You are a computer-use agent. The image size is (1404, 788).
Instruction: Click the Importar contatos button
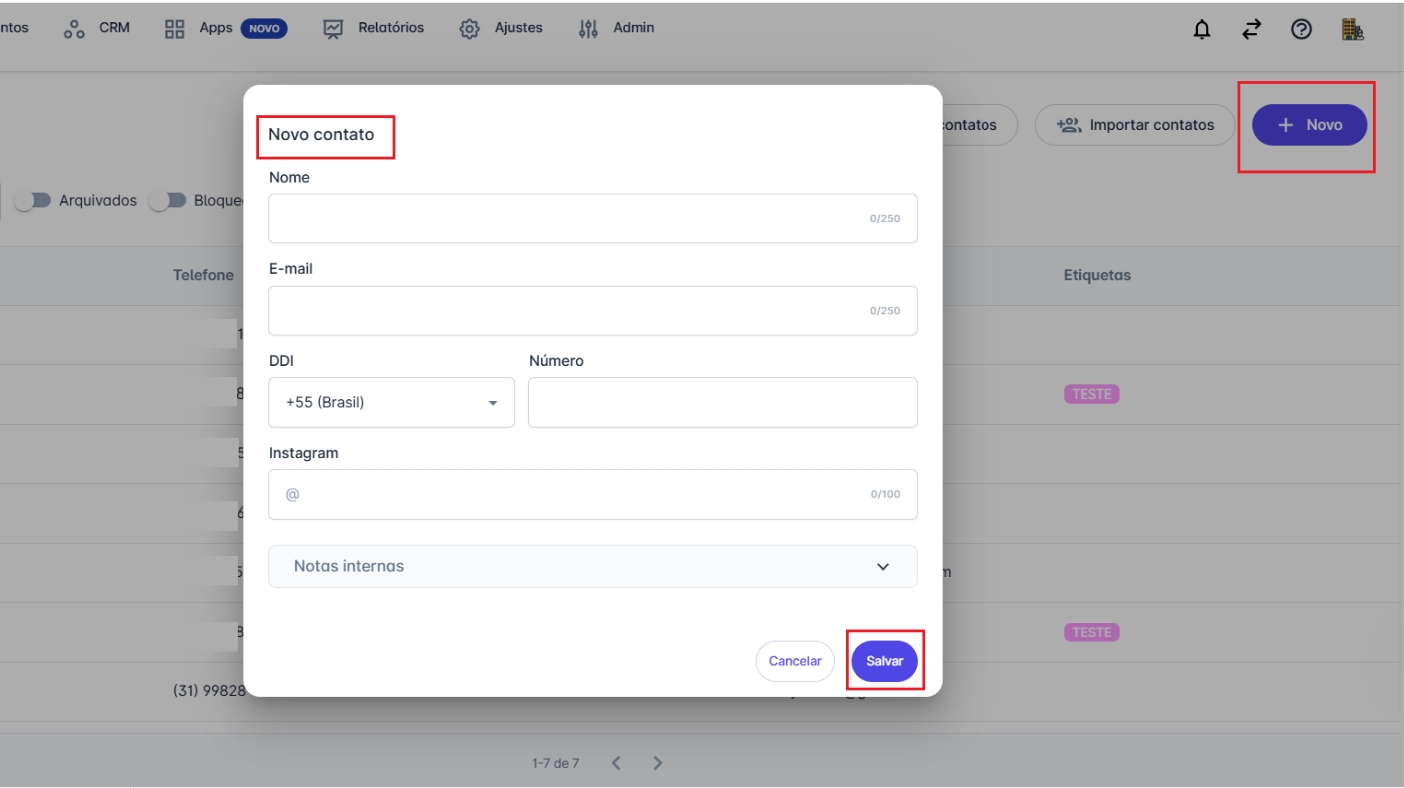coord(1135,125)
